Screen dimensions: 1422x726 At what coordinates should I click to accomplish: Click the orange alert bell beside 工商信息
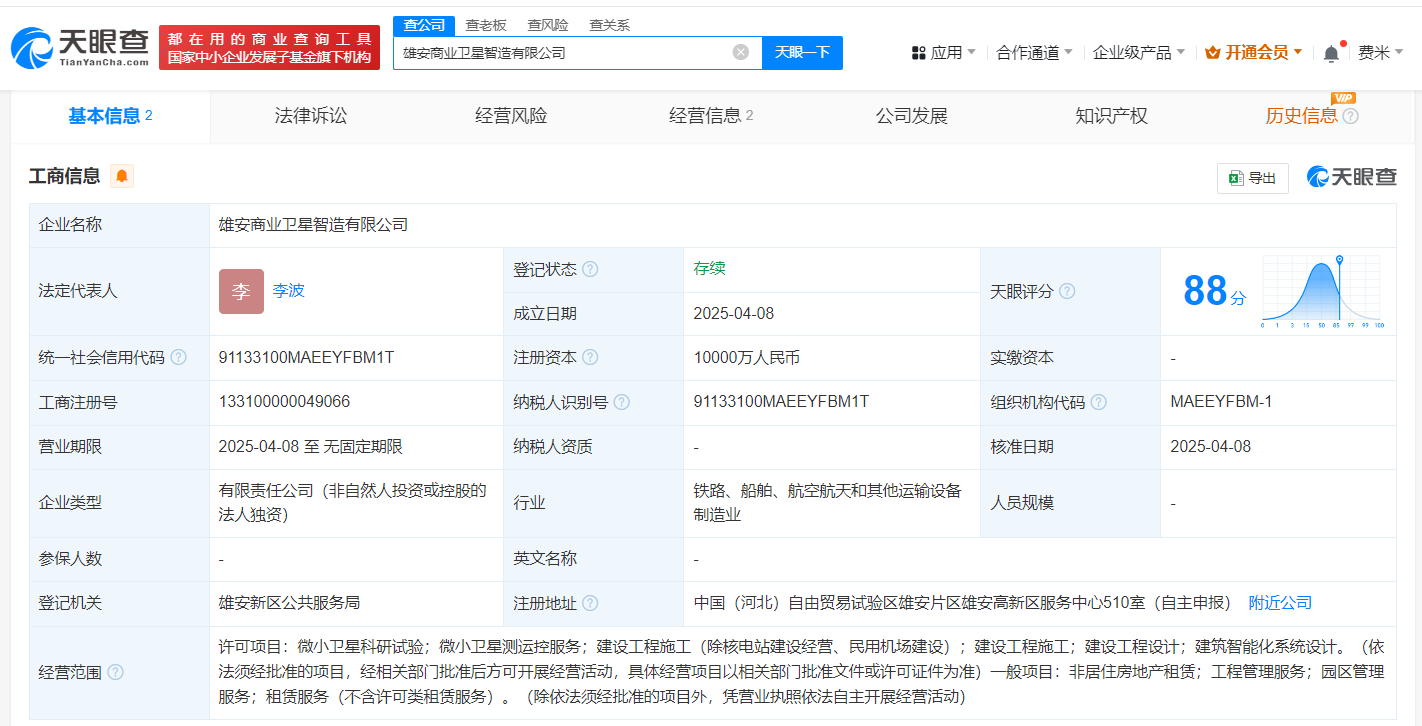click(x=122, y=176)
